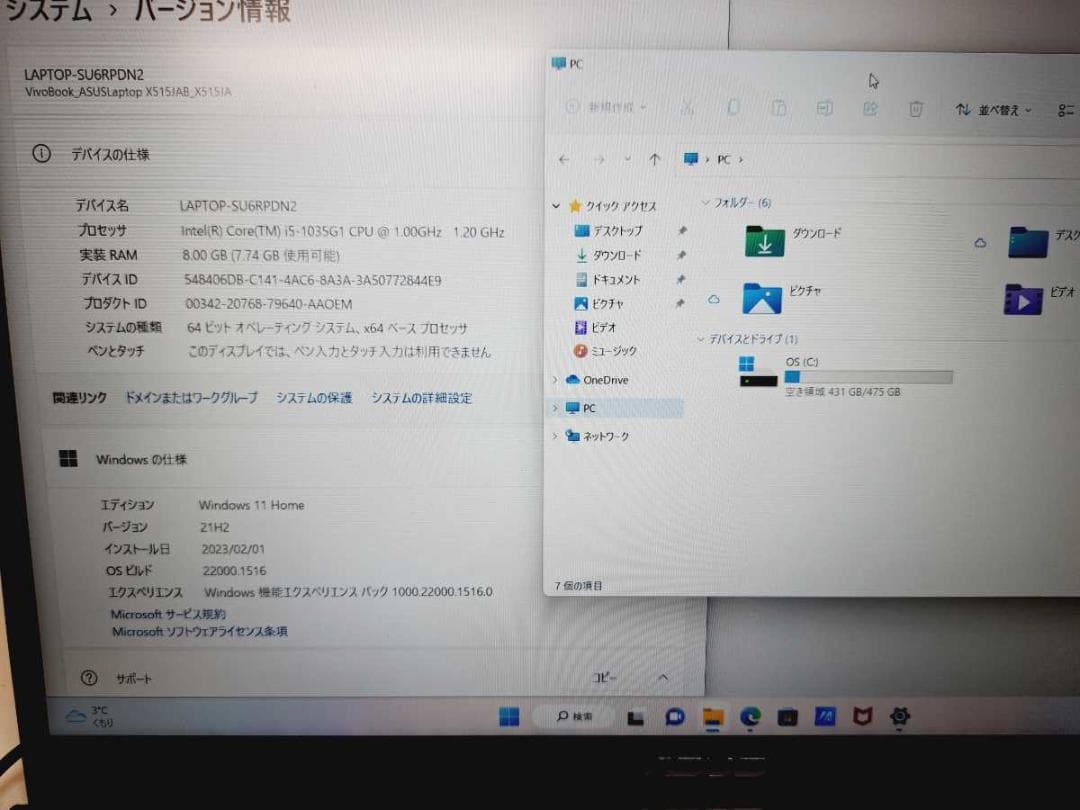Viewport: 1080px width, 810px height.
Task: Click the Delete trash icon in Explorer
Action: click(x=915, y=109)
